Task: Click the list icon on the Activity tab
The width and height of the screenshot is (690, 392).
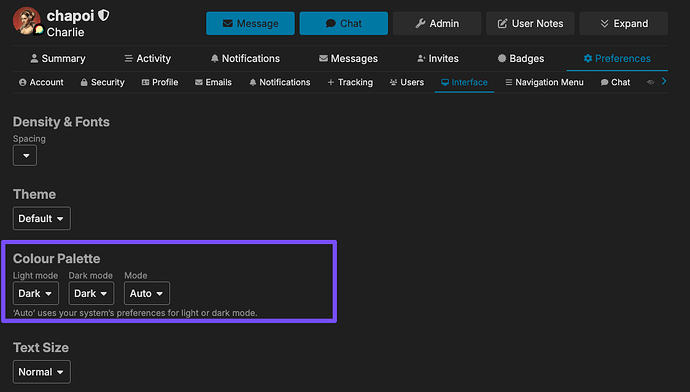Action: tap(128, 59)
